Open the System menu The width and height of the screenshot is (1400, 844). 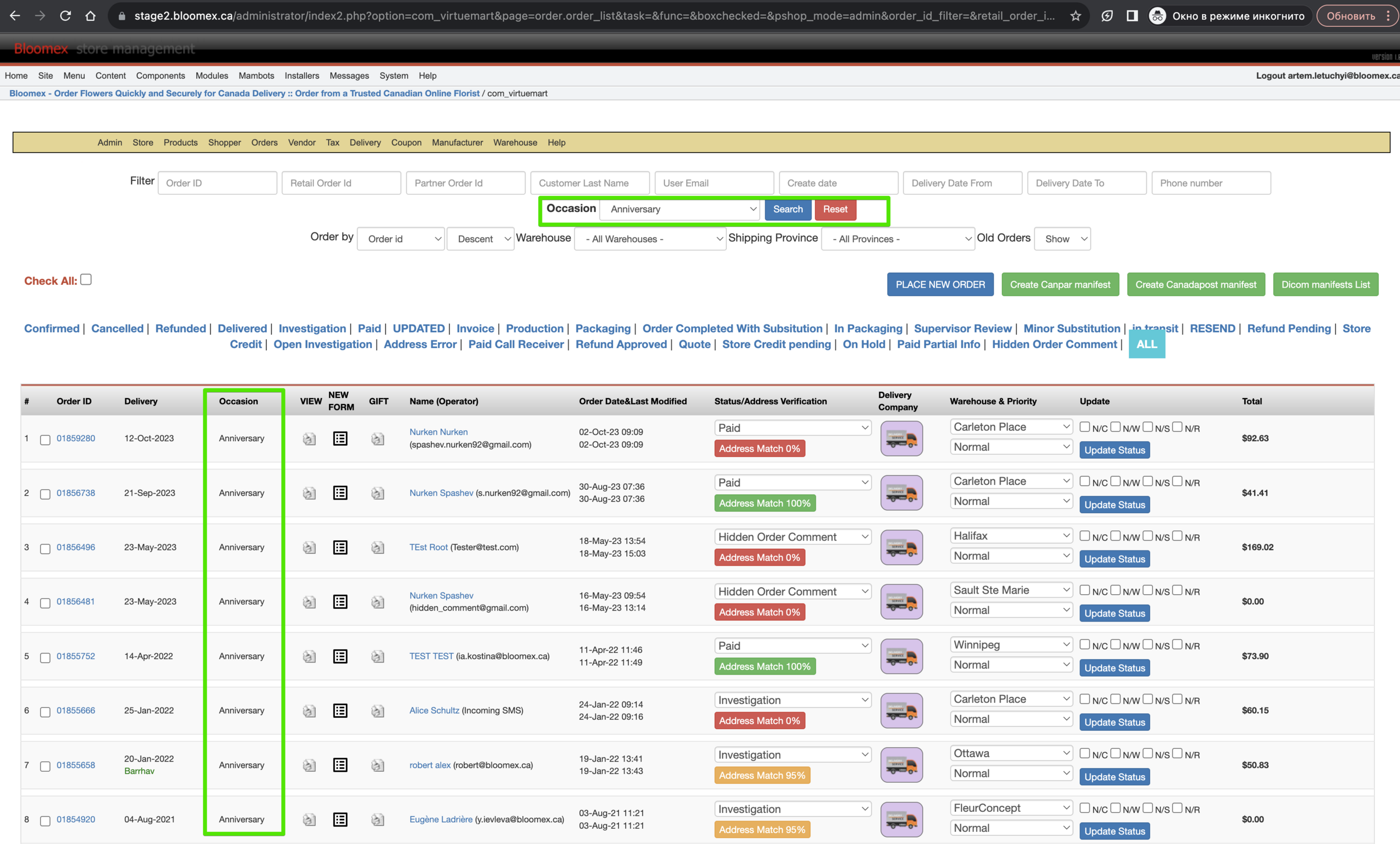(x=394, y=75)
